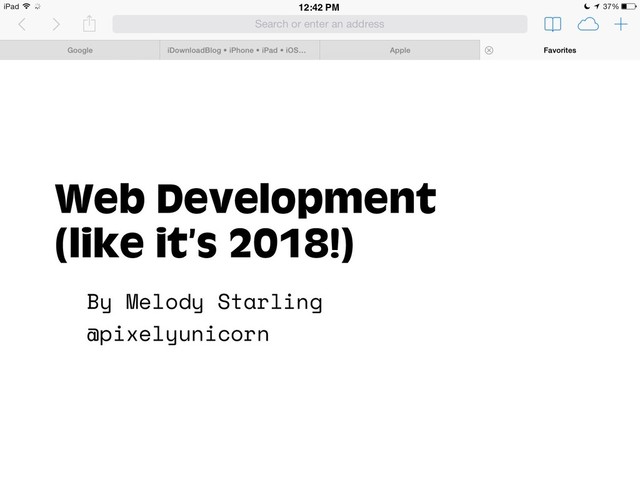
Task: Focus the Search or enter an address field
Action: (x=320, y=24)
